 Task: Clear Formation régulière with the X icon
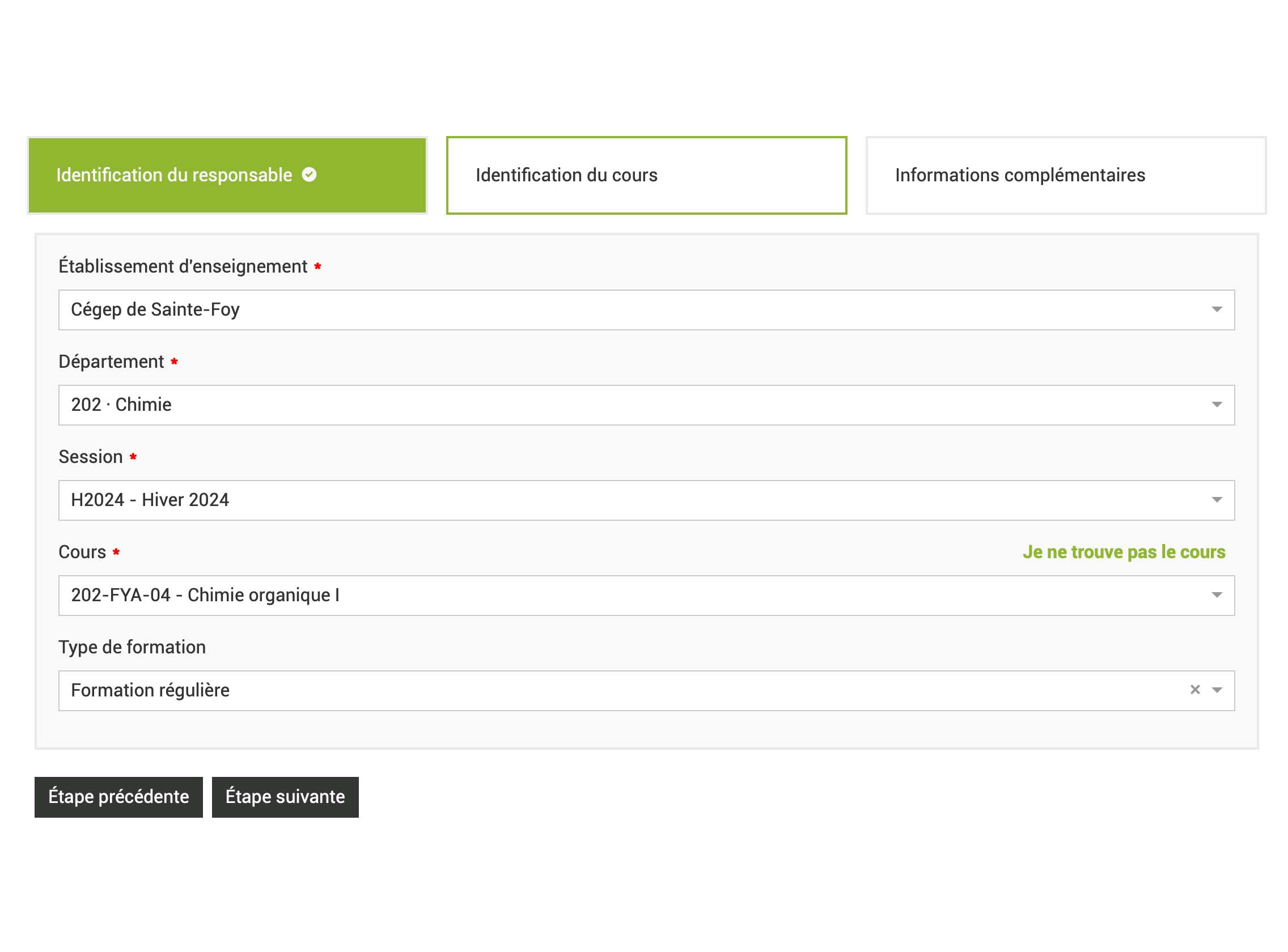point(1194,690)
